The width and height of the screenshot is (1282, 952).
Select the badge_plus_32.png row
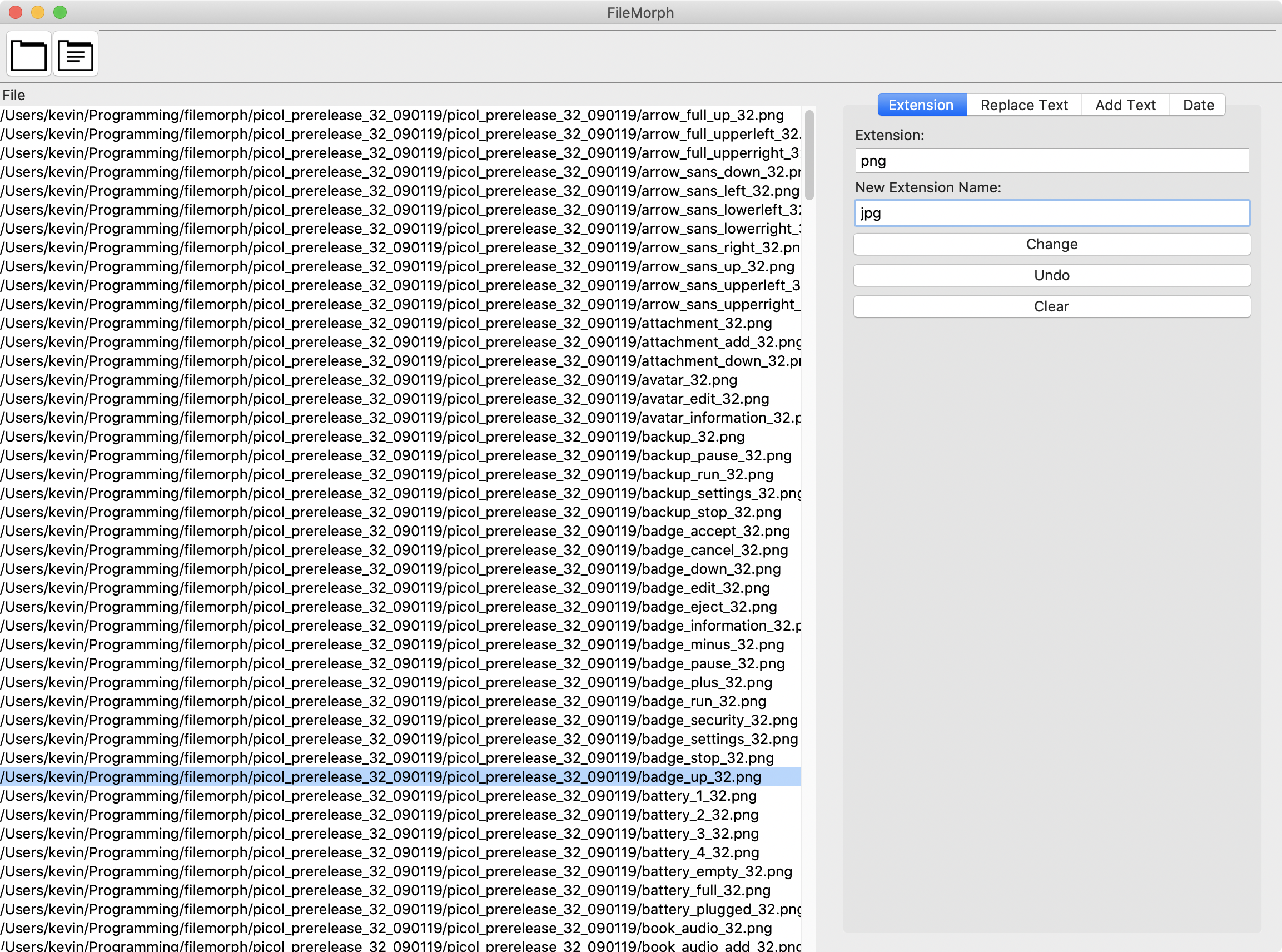(x=400, y=682)
